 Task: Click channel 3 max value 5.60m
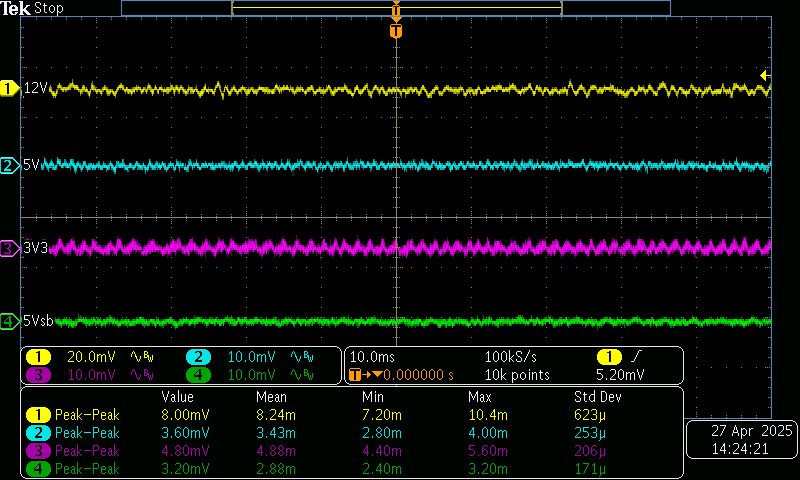[488, 451]
